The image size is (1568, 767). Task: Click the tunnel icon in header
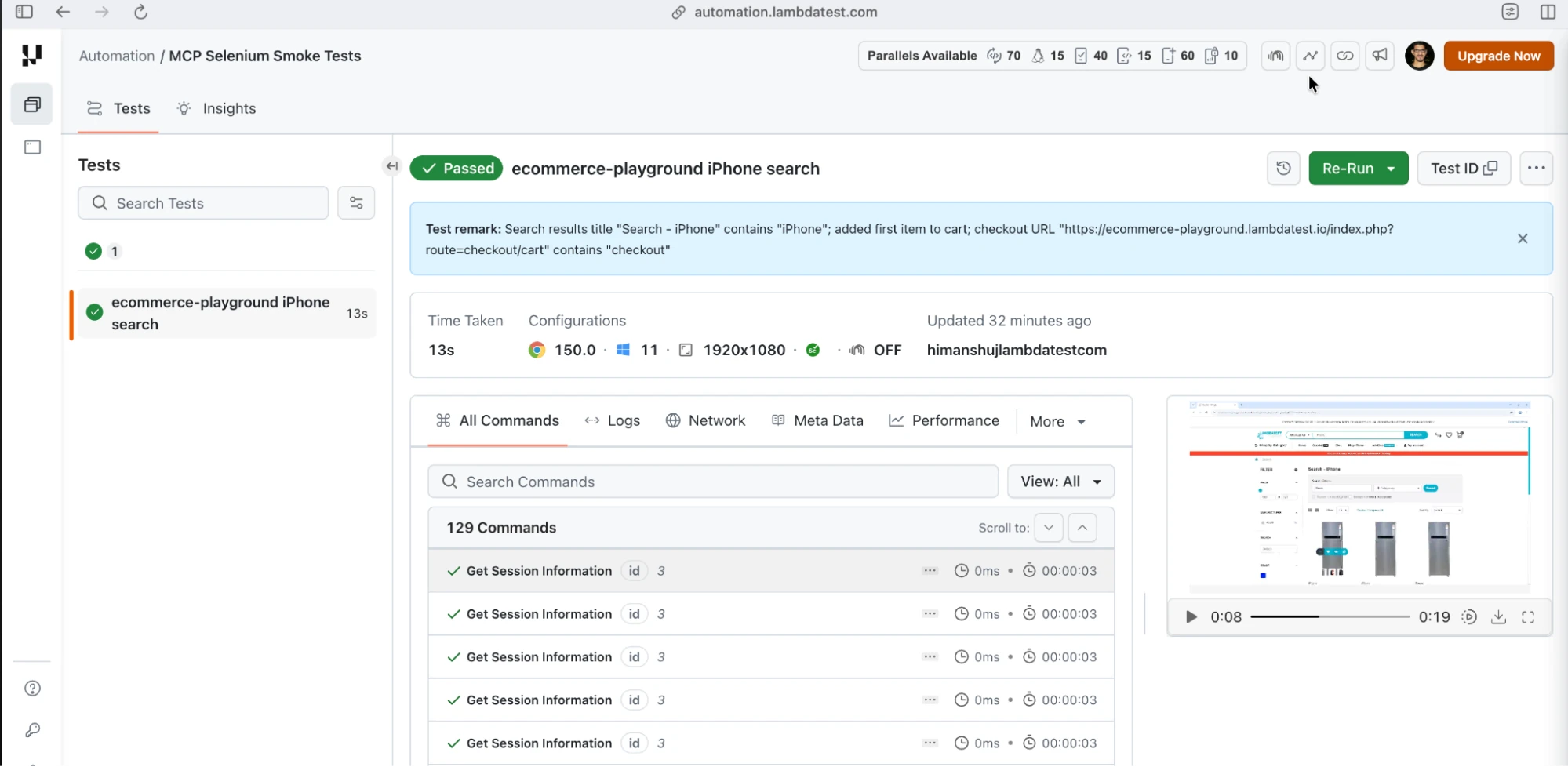click(1276, 56)
